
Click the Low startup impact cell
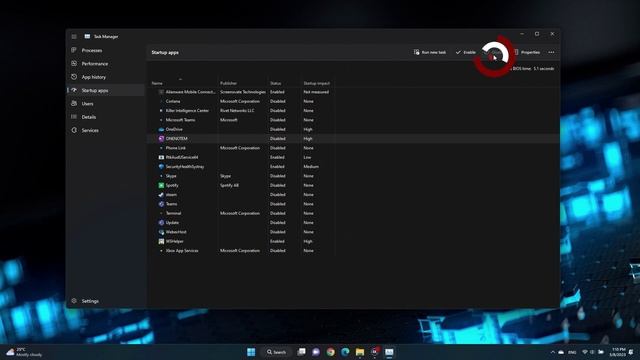(x=307, y=157)
